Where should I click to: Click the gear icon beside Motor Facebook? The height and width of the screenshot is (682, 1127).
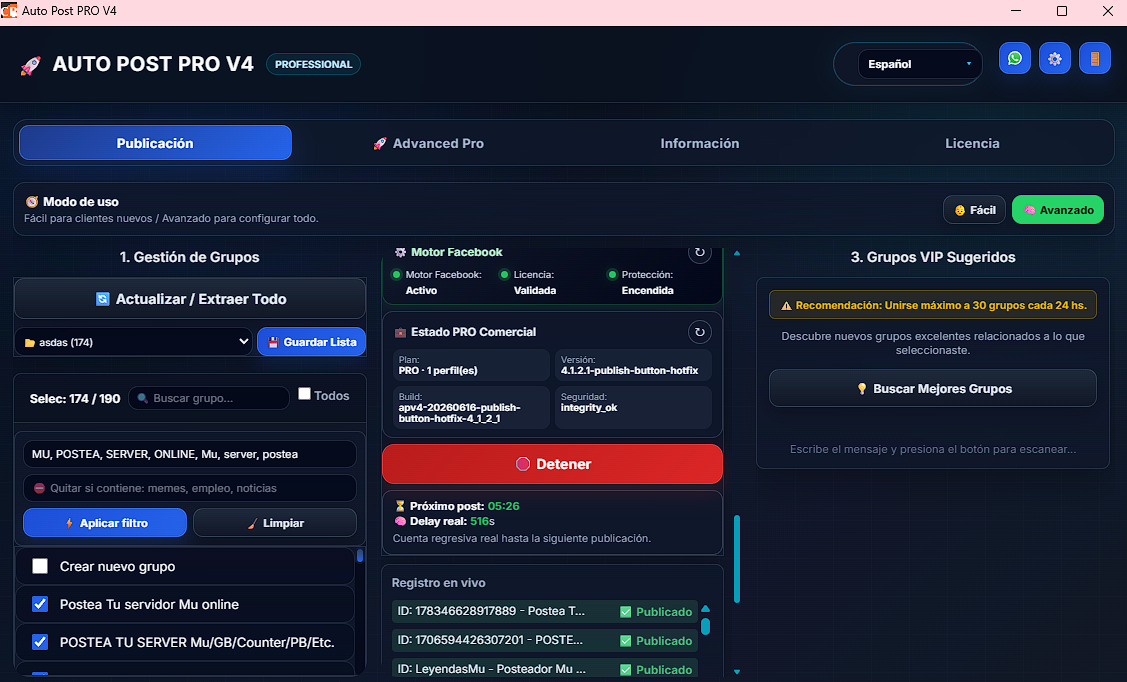pos(400,252)
